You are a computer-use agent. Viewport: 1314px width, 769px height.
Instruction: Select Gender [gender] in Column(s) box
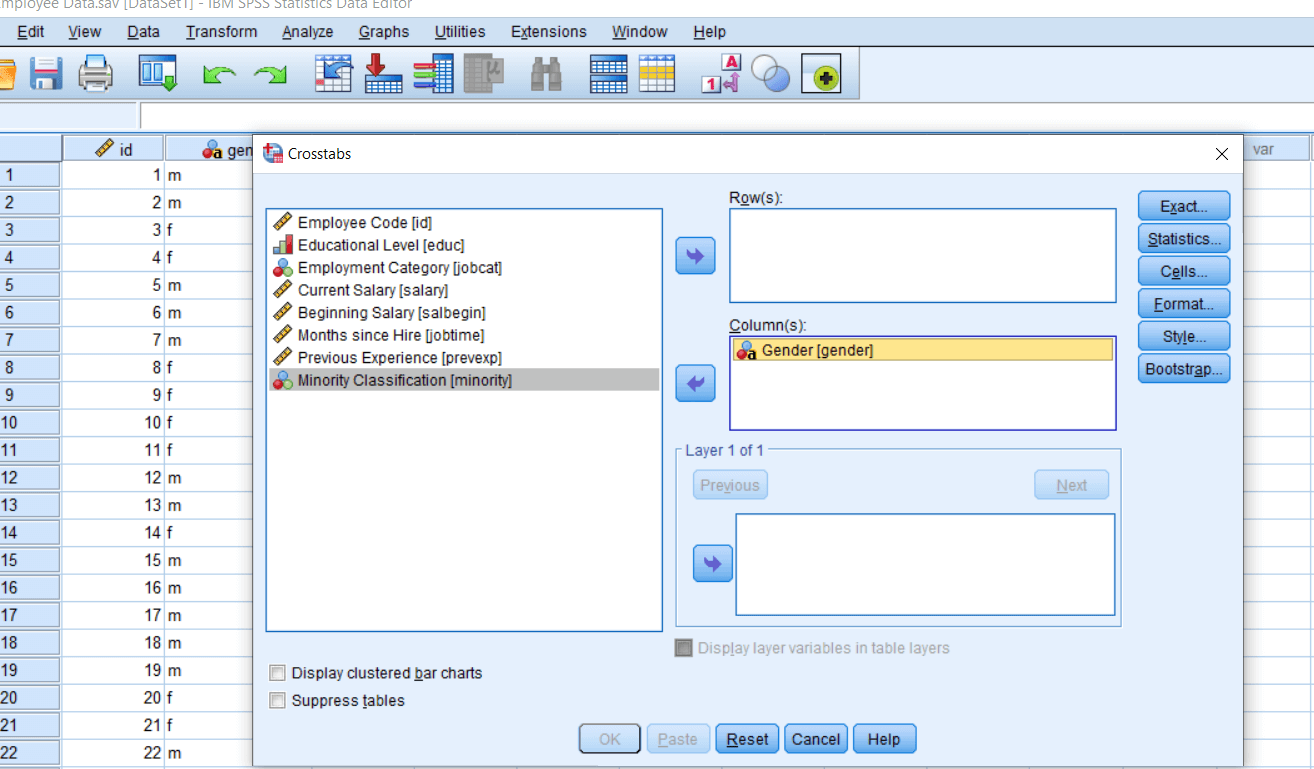pos(923,350)
